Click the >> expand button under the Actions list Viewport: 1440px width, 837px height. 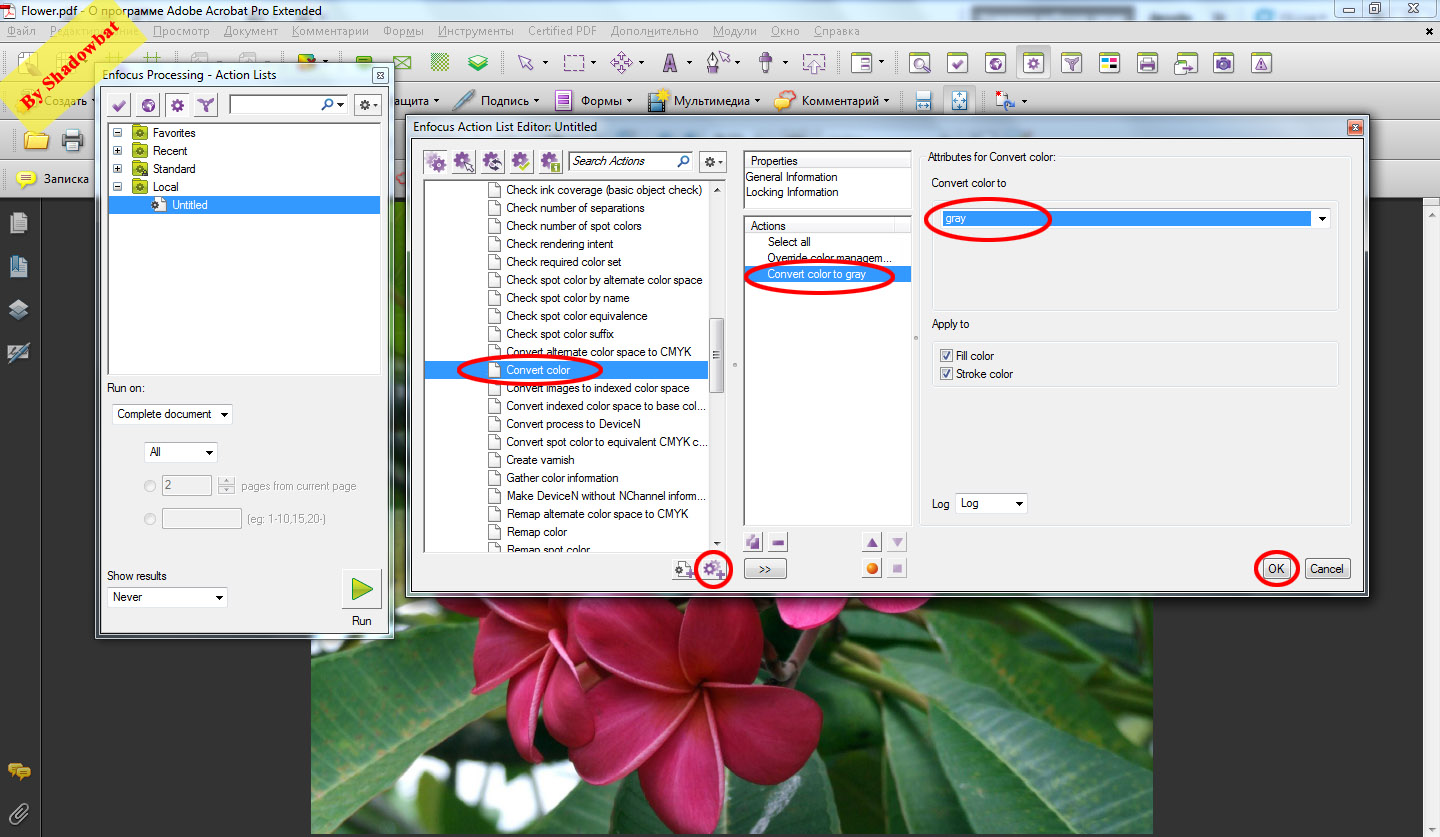point(765,569)
